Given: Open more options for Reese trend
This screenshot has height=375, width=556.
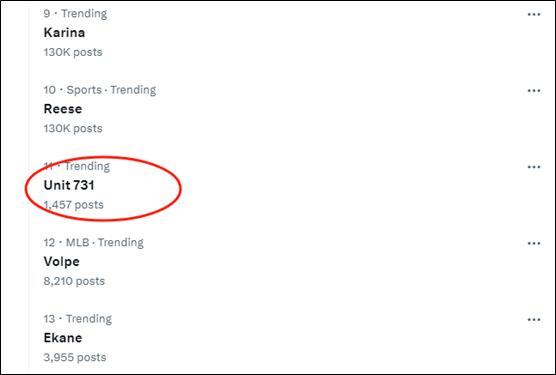Looking at the screenshot, I should tap(534, 91).
